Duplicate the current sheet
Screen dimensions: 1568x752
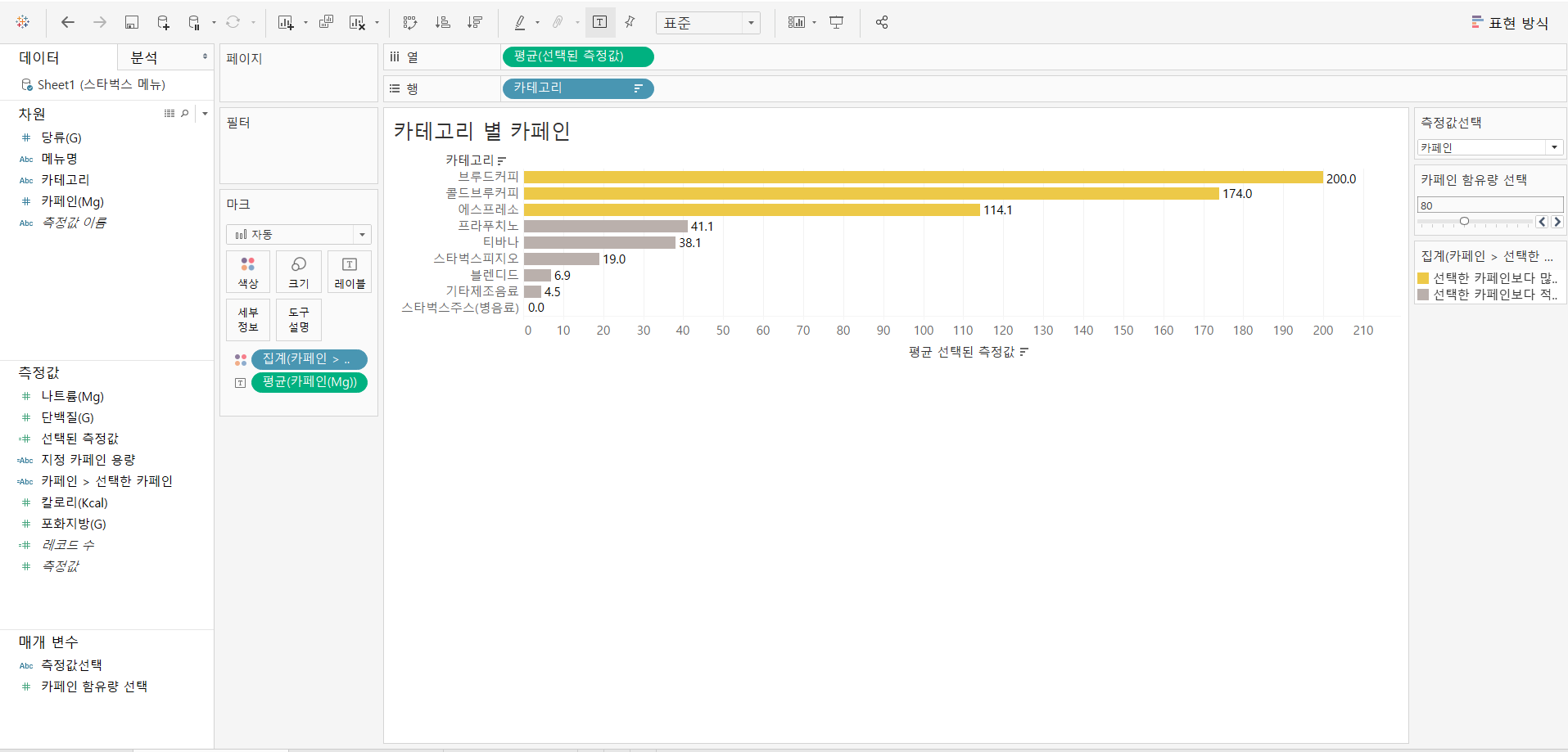326,22
